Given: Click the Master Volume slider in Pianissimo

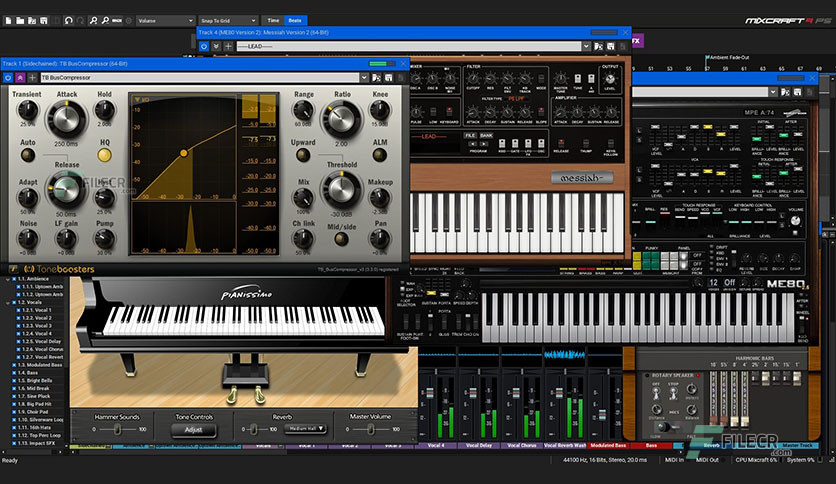Looking at the screenshot, I should (x=371, y=429).
